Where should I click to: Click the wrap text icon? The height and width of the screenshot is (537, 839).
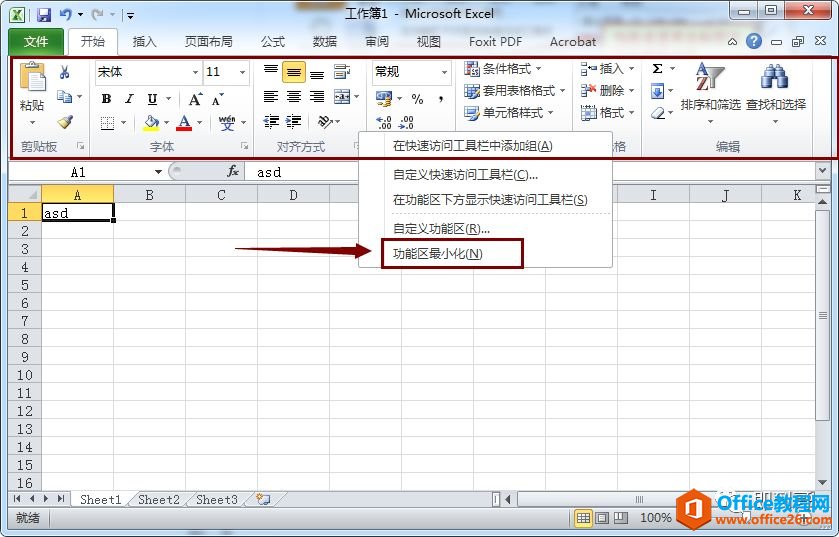(342, 72)
